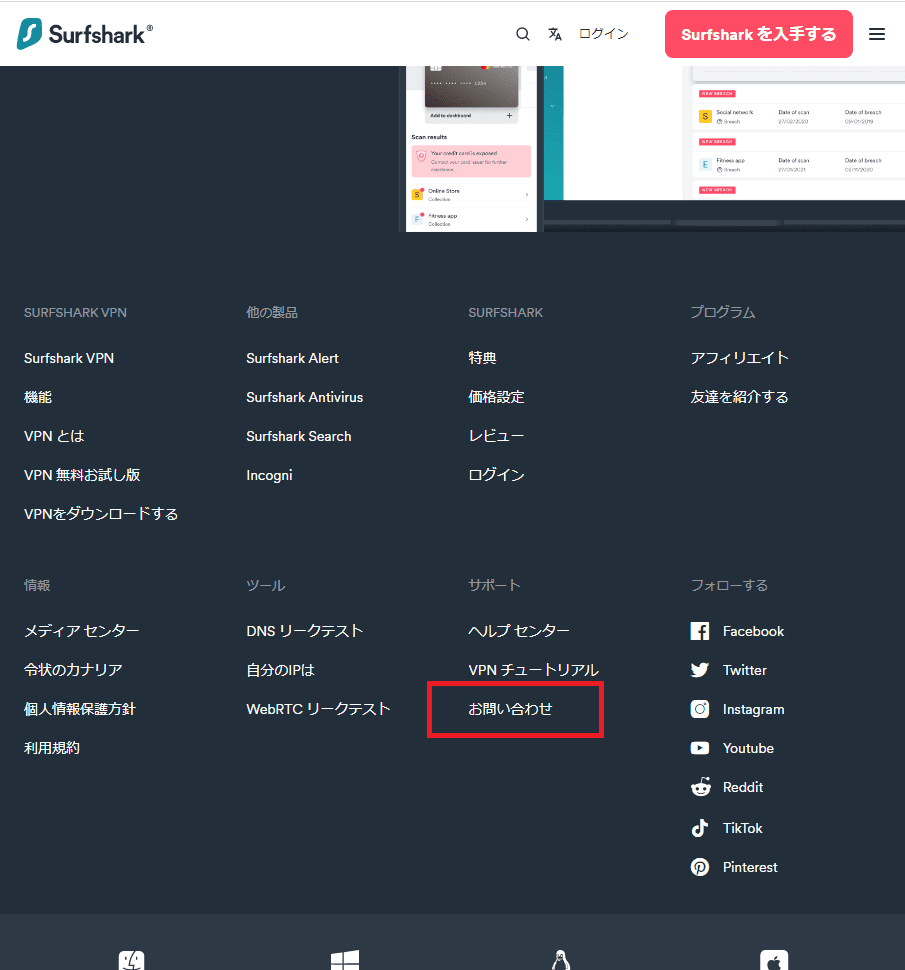Open the hamburger menu
Image resolution: width=905 pixels, height=970 pixels.
click(x=877, y=34)
